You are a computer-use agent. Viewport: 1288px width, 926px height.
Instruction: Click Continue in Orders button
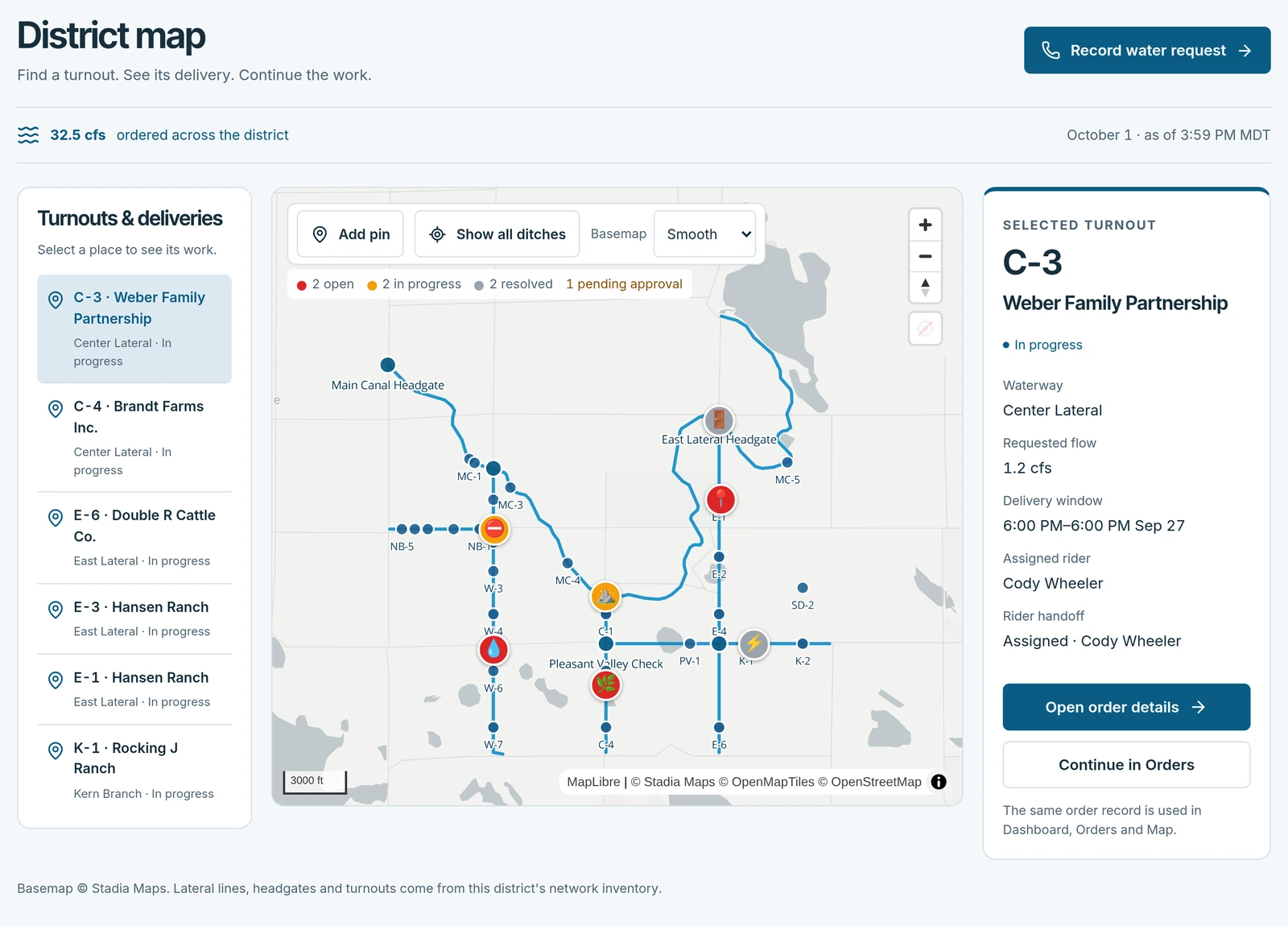1126,765
